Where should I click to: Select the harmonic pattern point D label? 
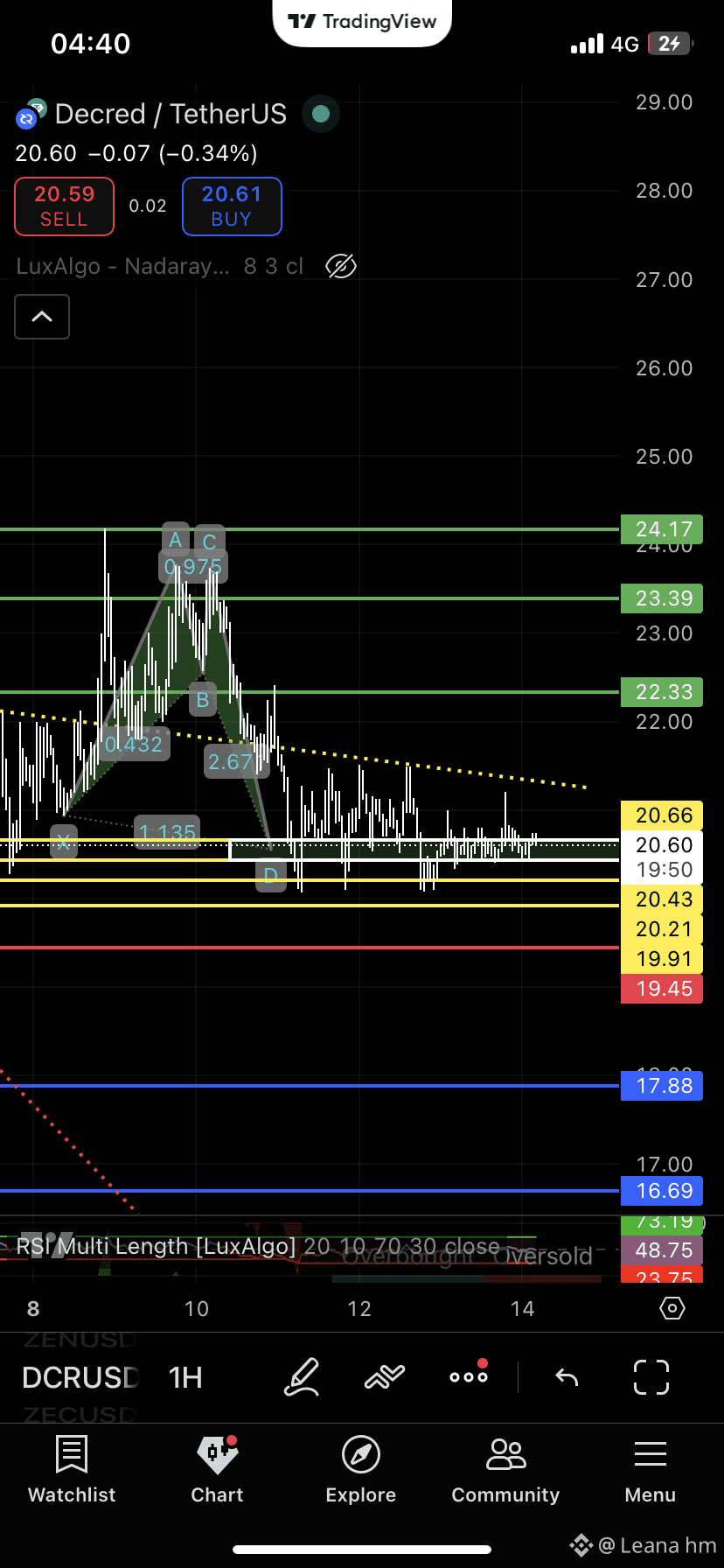pyautogui.click(x=271, y=876)
